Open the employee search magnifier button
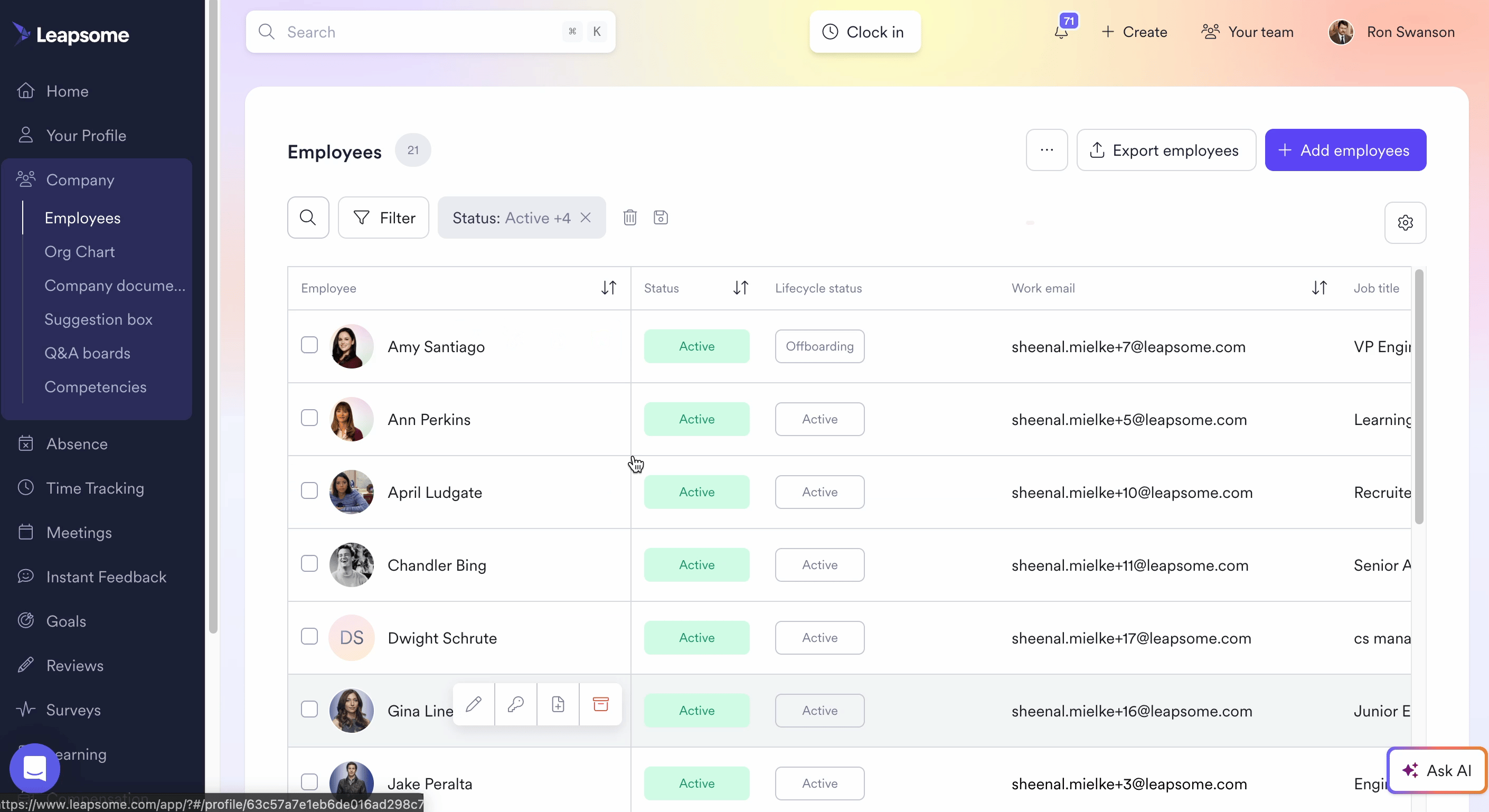 tap(308, 218)
